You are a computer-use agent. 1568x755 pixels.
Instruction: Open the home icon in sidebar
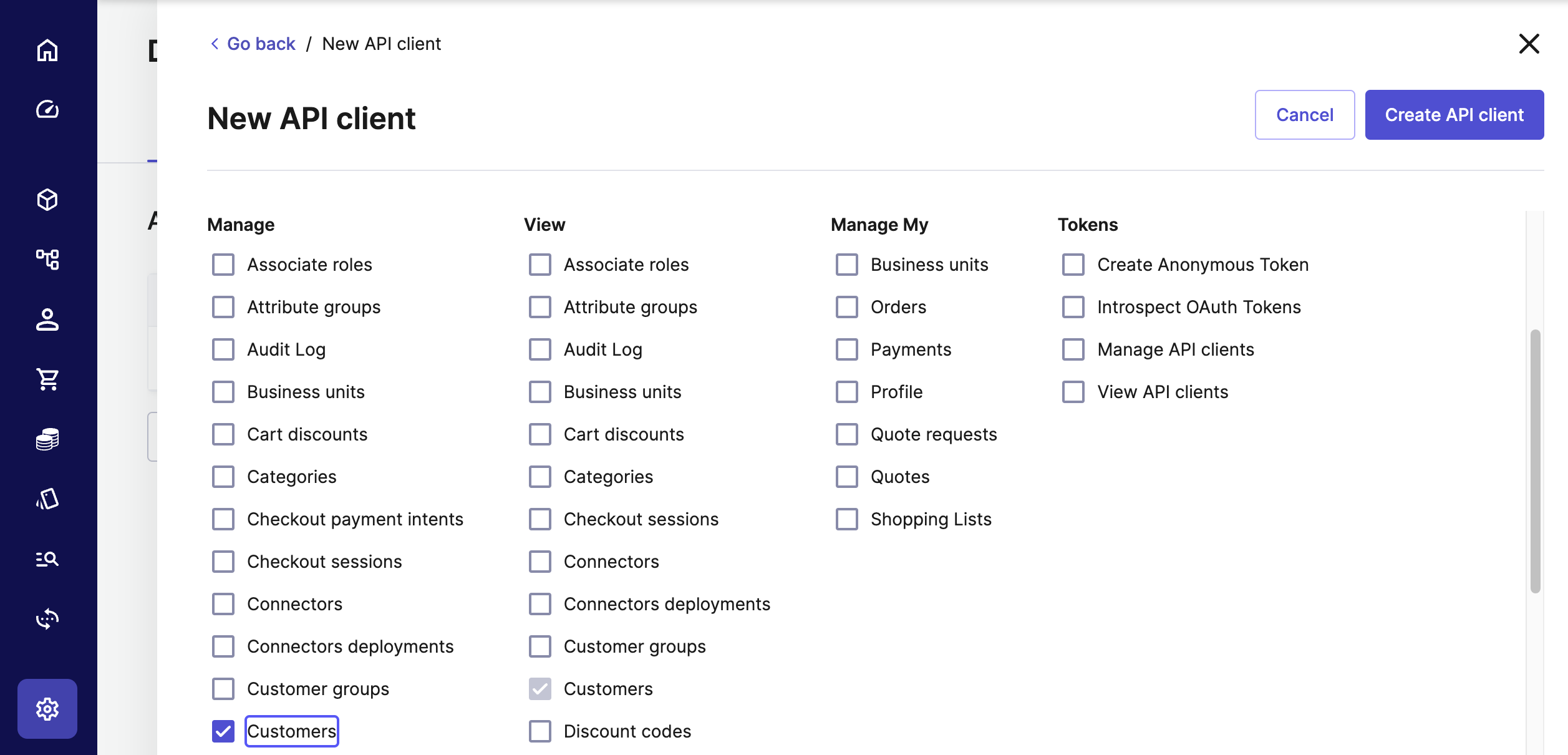click(47, 50)
